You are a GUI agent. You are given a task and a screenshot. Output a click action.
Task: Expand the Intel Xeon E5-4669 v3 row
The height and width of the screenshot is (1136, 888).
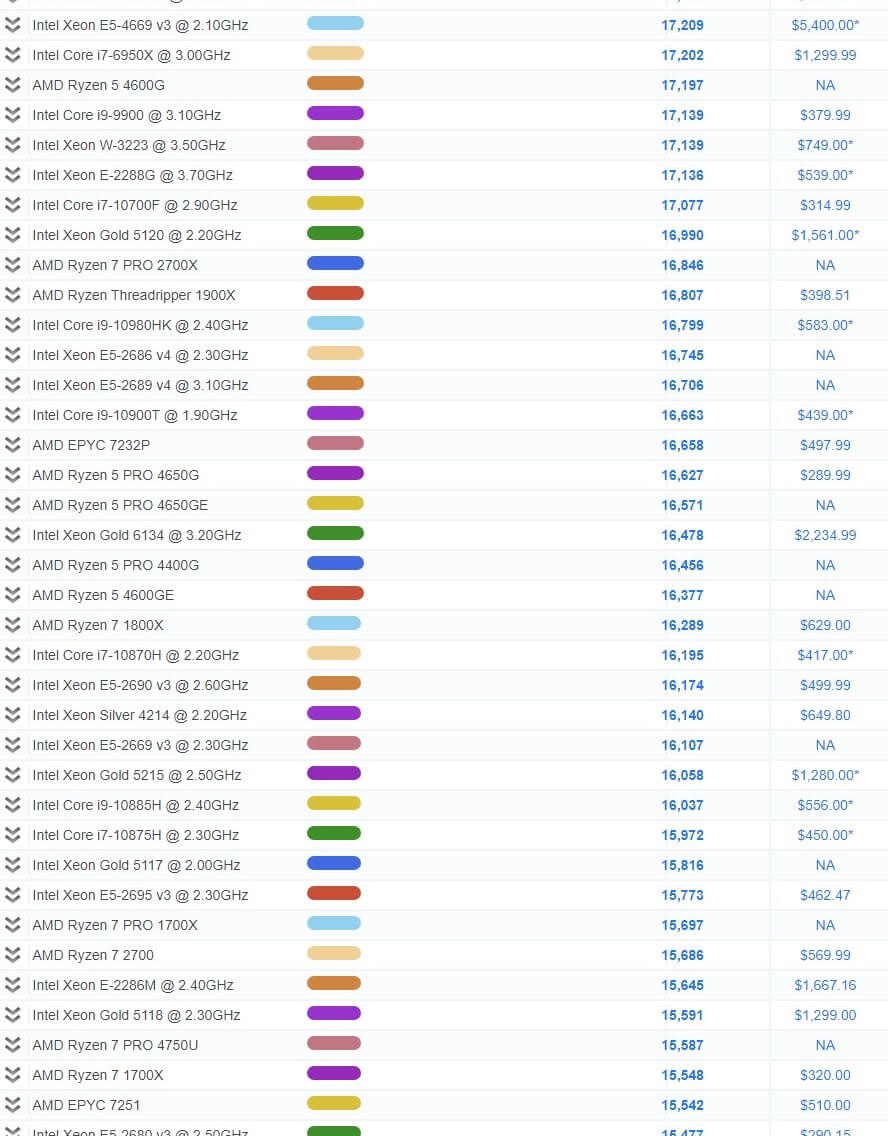[x=12, y=25]
